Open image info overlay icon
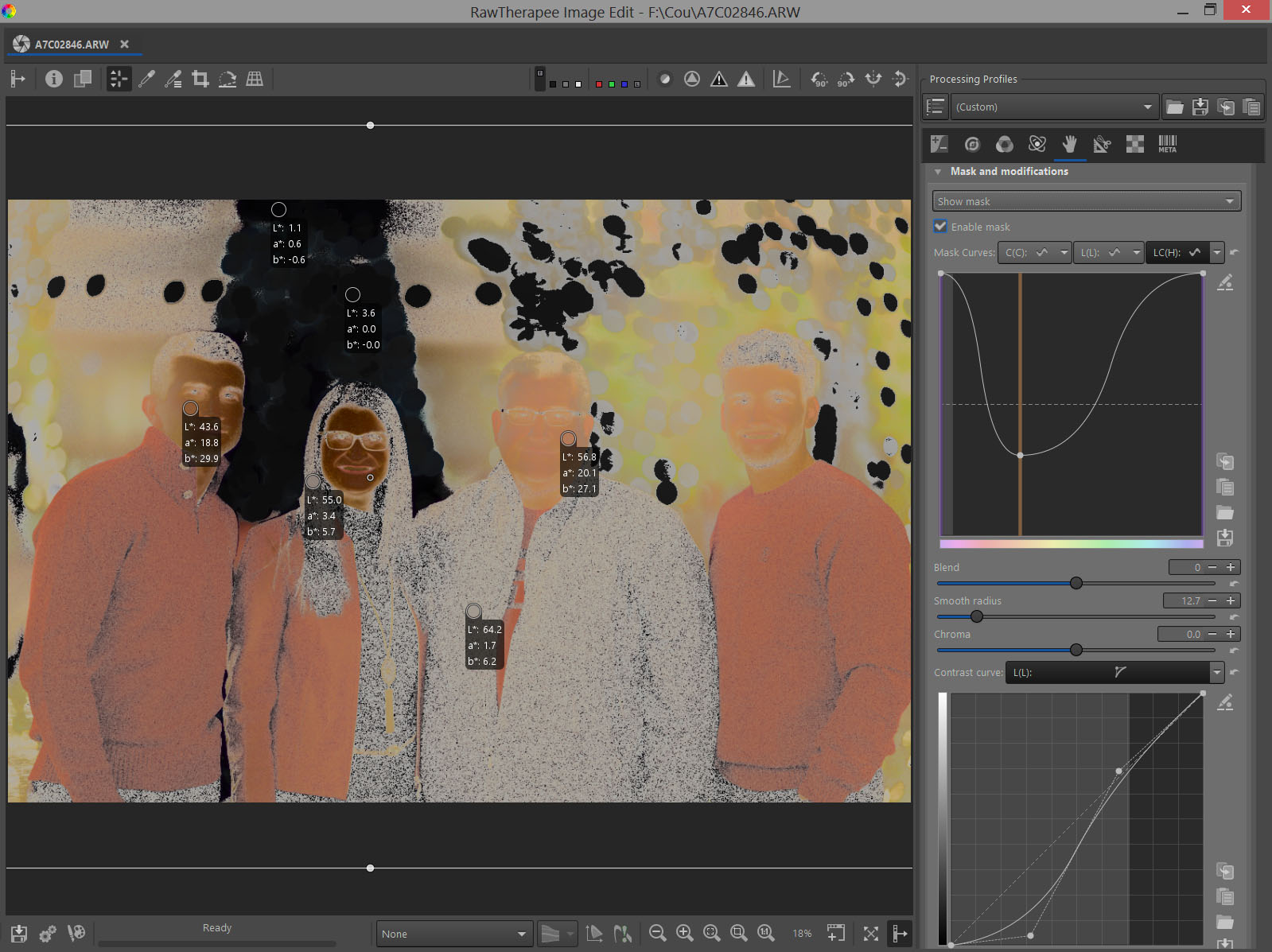The width and height of the screenshot is (1272, 952). point(54,79)
